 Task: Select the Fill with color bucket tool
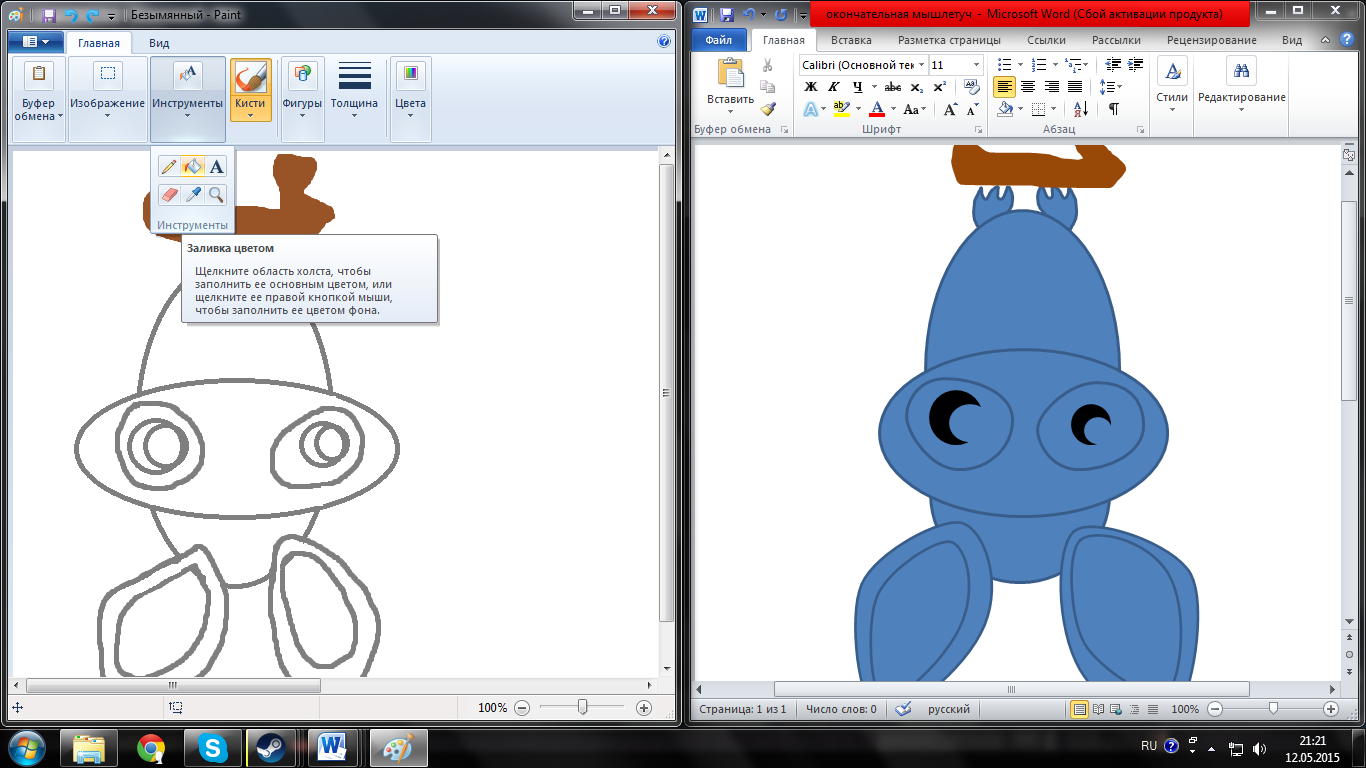[x=193, y=167]
